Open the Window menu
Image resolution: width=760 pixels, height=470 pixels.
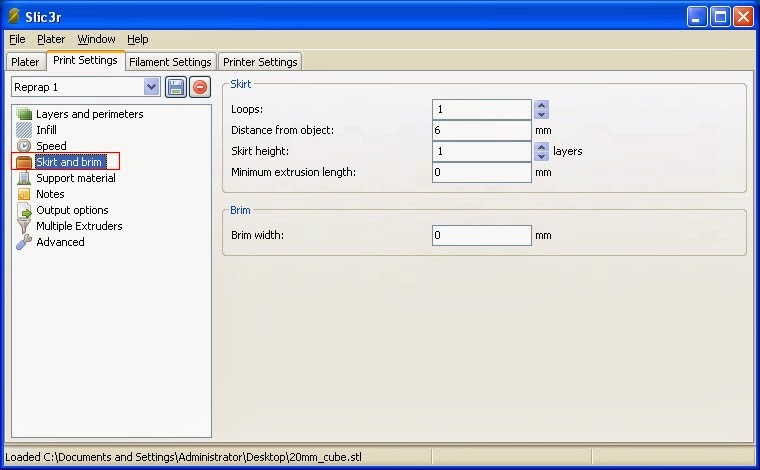point(96,39)
